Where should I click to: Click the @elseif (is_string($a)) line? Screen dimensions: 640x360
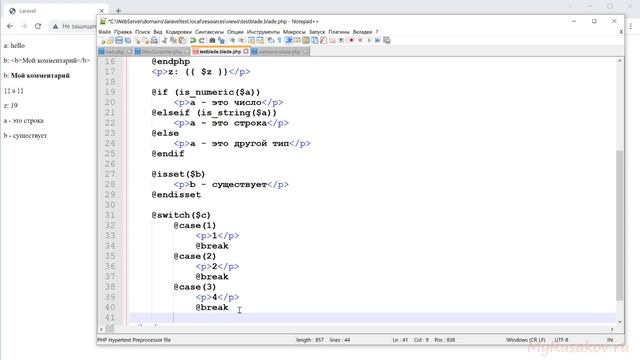pos(214,113)
